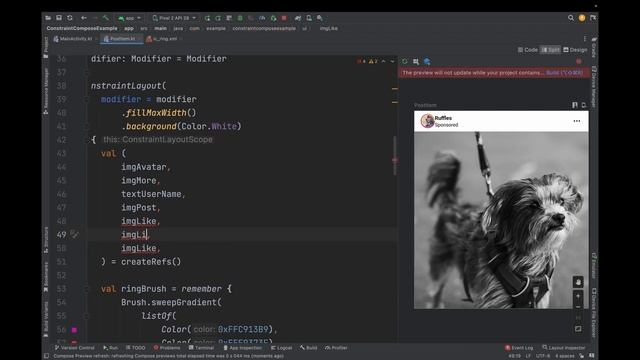Open the account avatar icon
Image resolution: width=640 pixels, height=360 pixels.
[582, 18]
